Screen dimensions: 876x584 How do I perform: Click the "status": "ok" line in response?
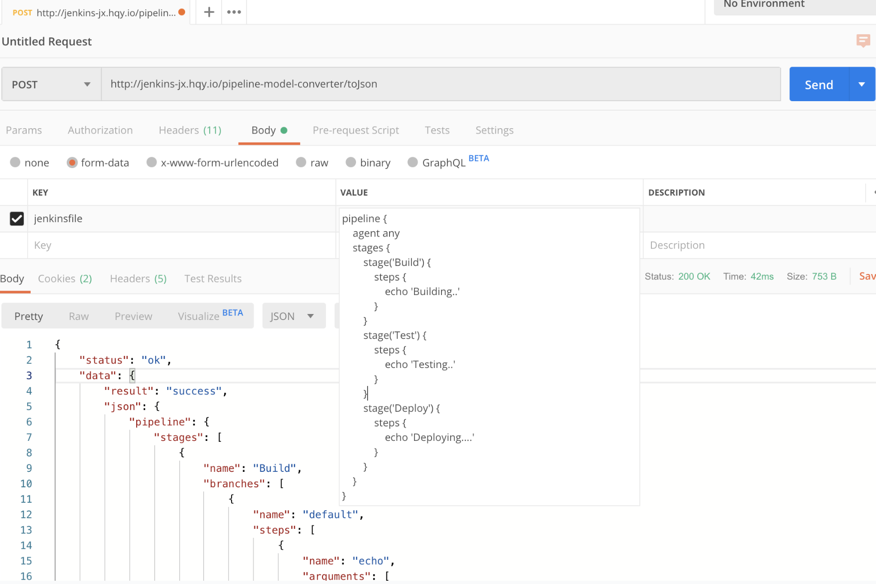click(x=125, y=360)
